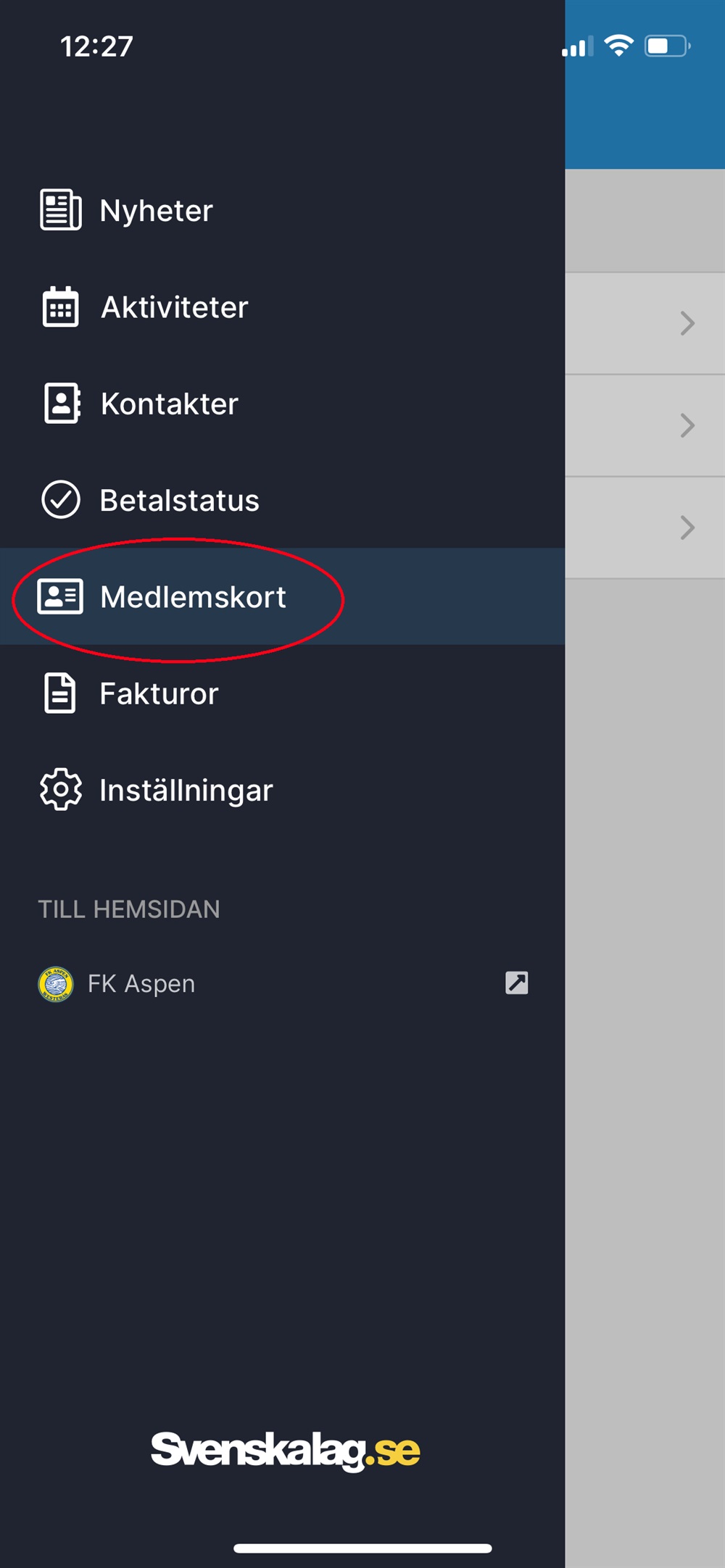Select the highlighted Medlemskort entry
This screenshot has height=1568, width=725.
pos(282,596)
